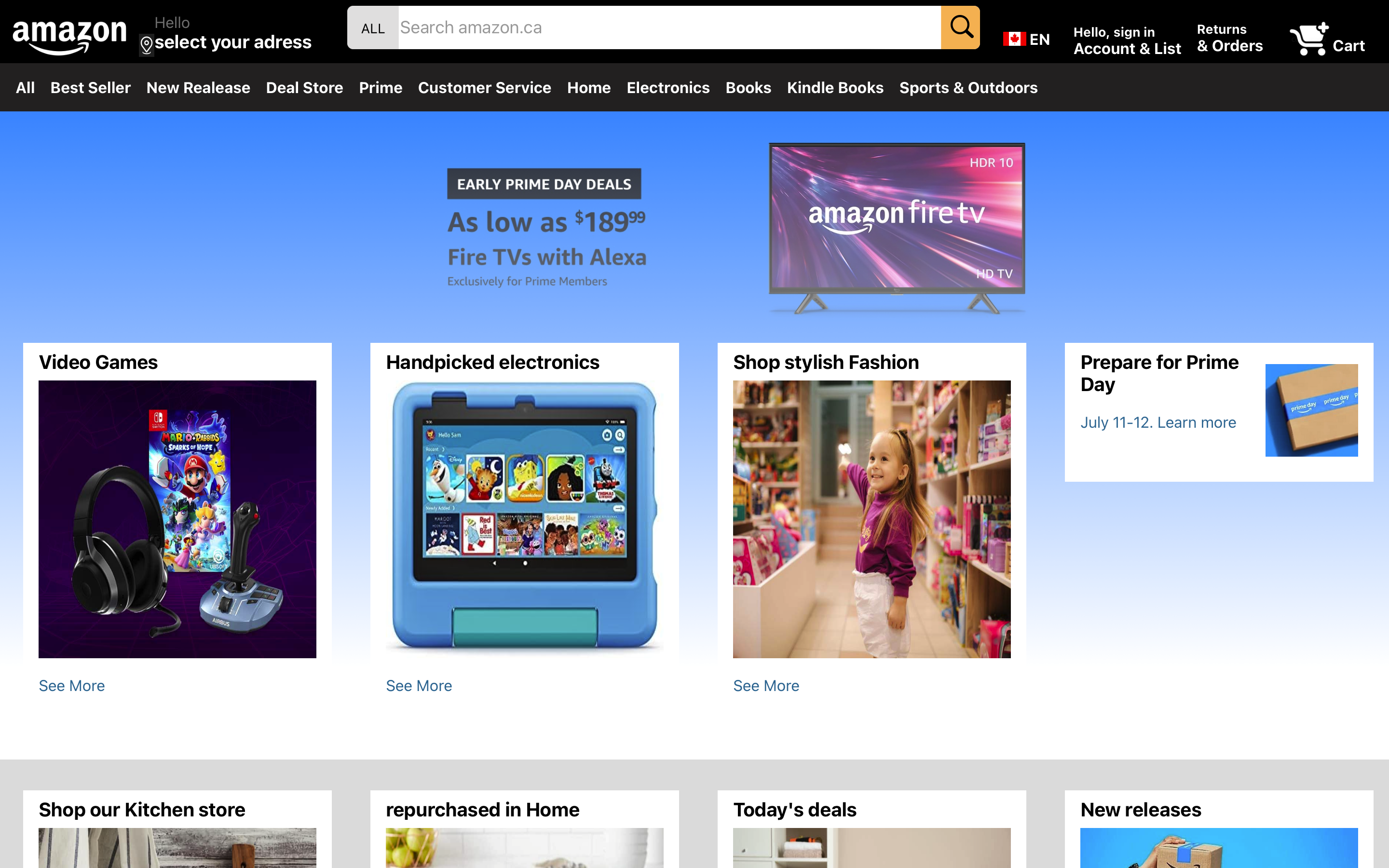The width and height of the screenshot is (1389, 868).
Task: Go to the Kindle Books nav item
Action: coord(835,87)
